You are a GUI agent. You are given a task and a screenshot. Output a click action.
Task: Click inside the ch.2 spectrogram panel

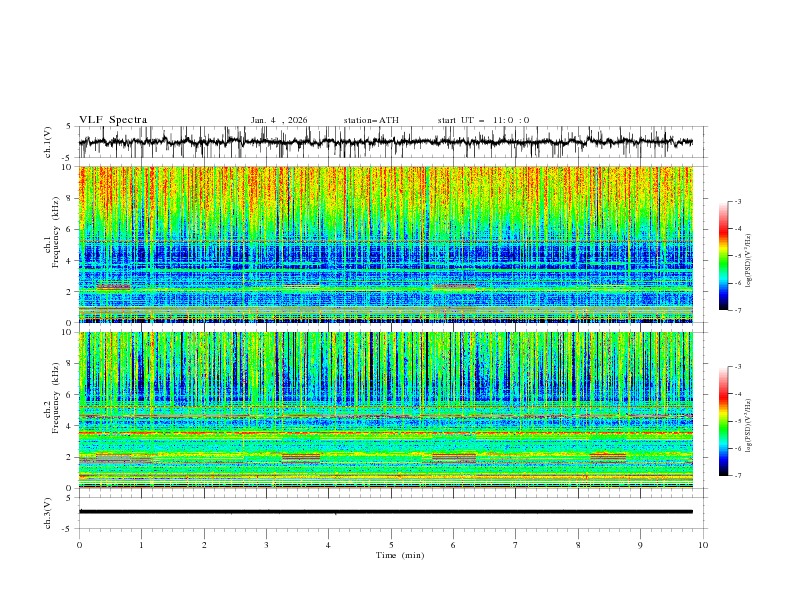386,410
